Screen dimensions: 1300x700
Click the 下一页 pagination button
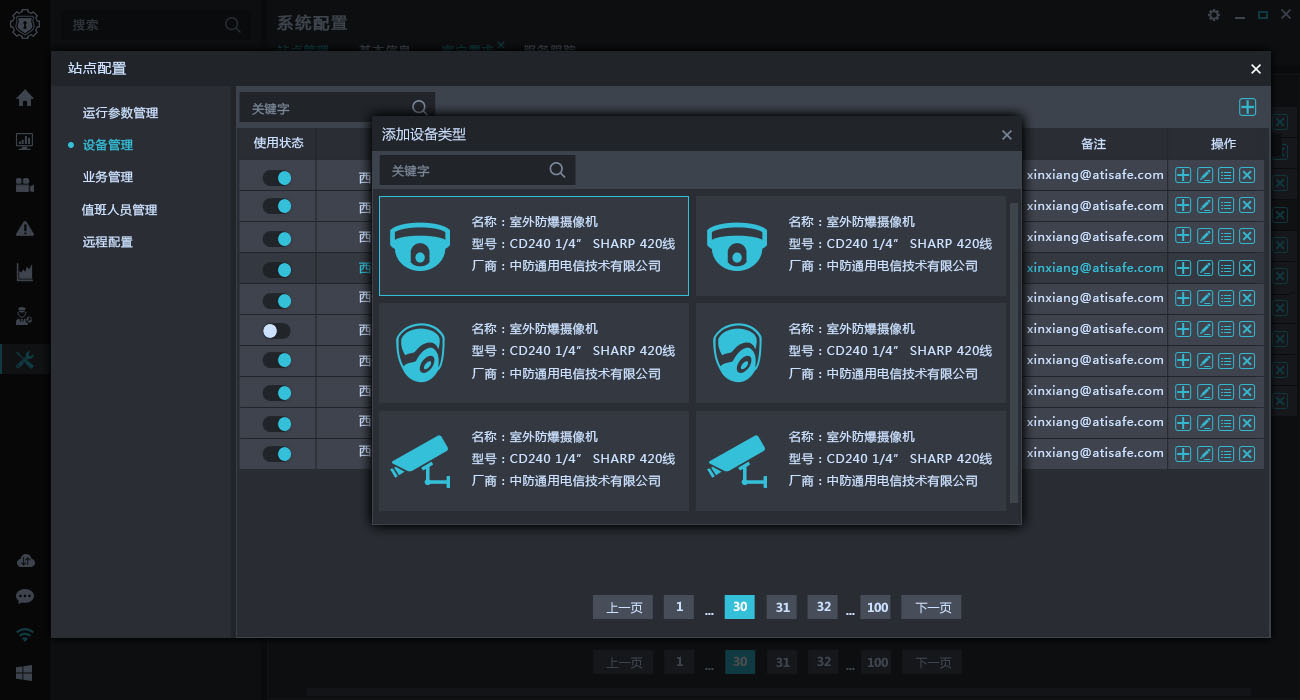tap(931, 607)
